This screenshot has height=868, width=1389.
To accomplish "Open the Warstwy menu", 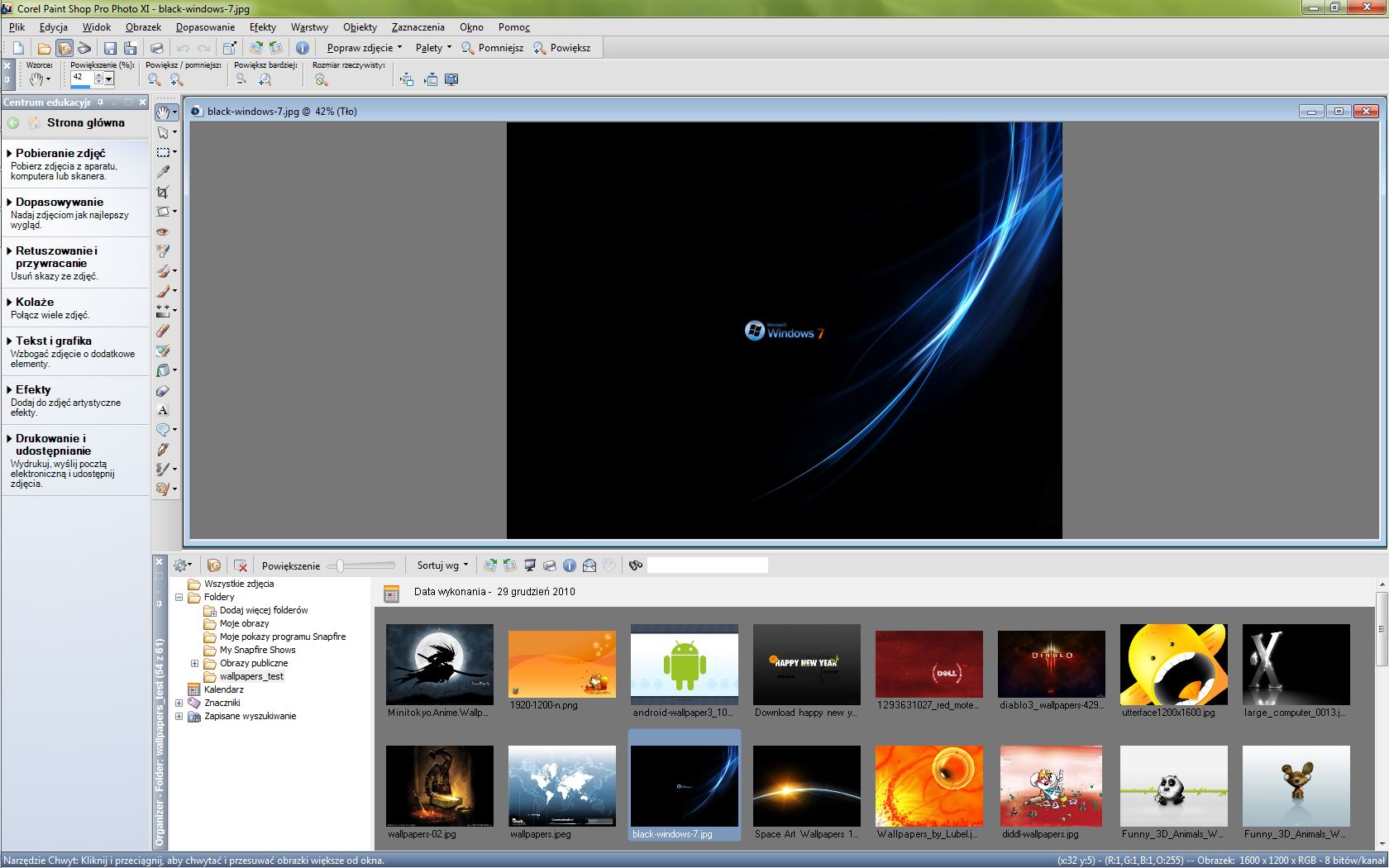I will (309, 27).
